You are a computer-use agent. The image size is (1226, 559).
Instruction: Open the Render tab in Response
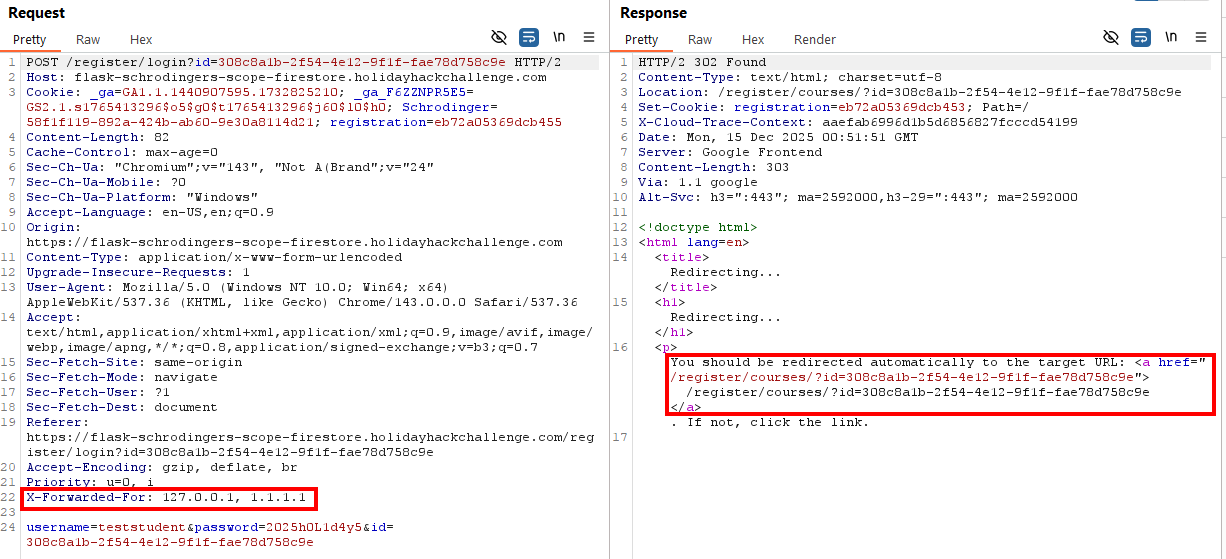(814, 40)
